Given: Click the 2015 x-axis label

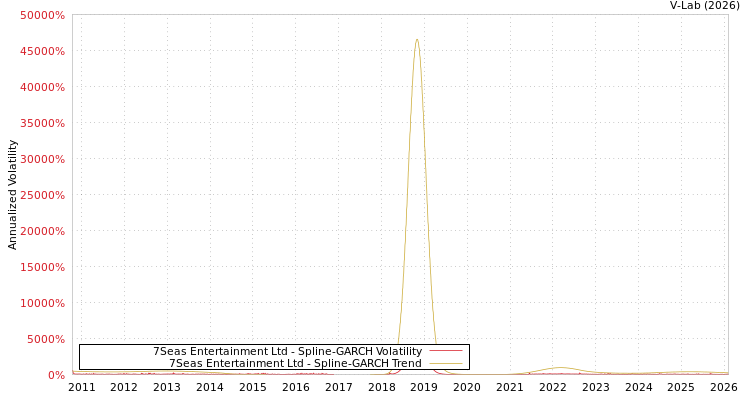Looking at the screenshot, I should [253, 387].
